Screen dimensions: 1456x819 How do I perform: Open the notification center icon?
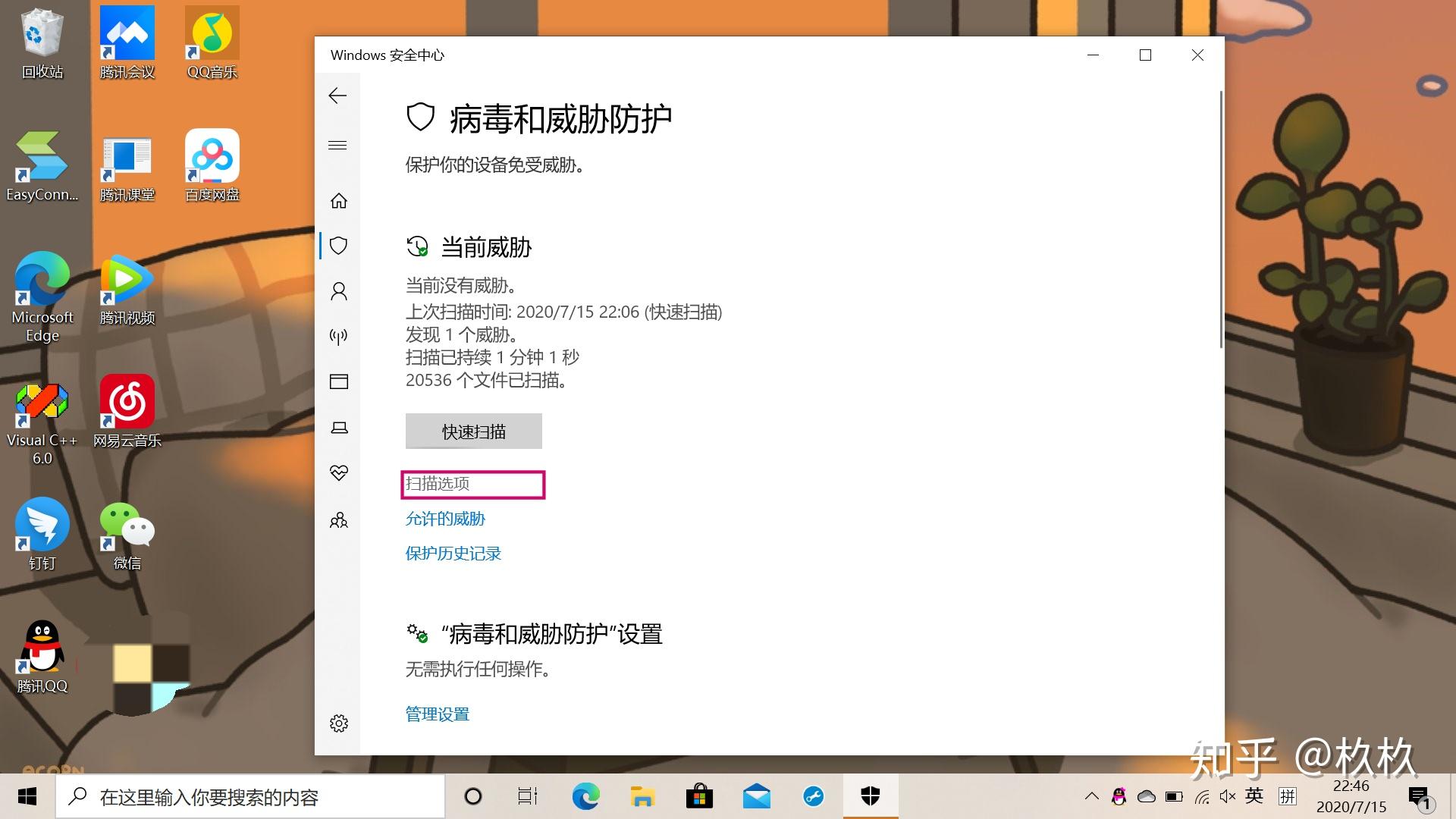1419,798
